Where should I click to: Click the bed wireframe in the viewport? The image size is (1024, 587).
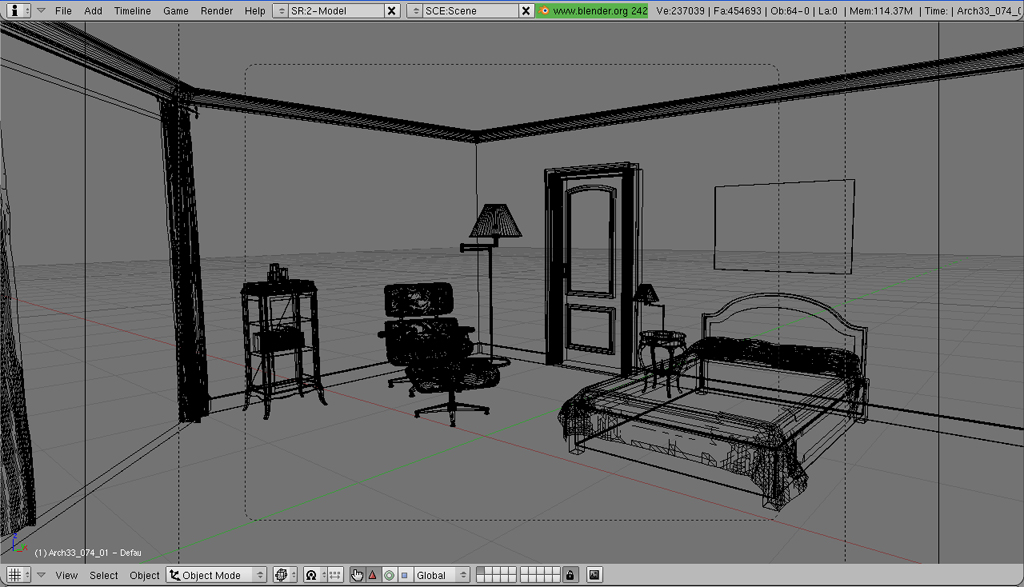point(713,400)
